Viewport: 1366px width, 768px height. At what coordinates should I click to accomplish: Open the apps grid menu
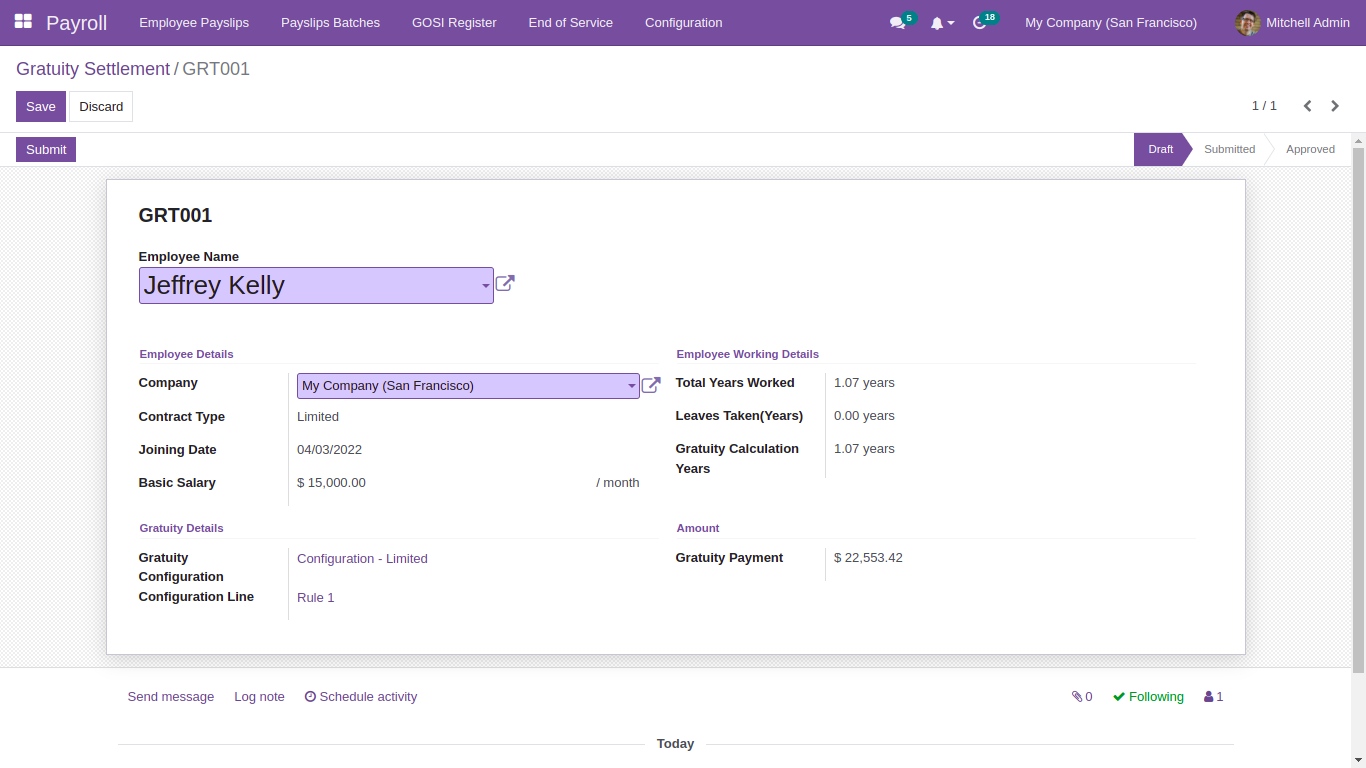point(21,22)
